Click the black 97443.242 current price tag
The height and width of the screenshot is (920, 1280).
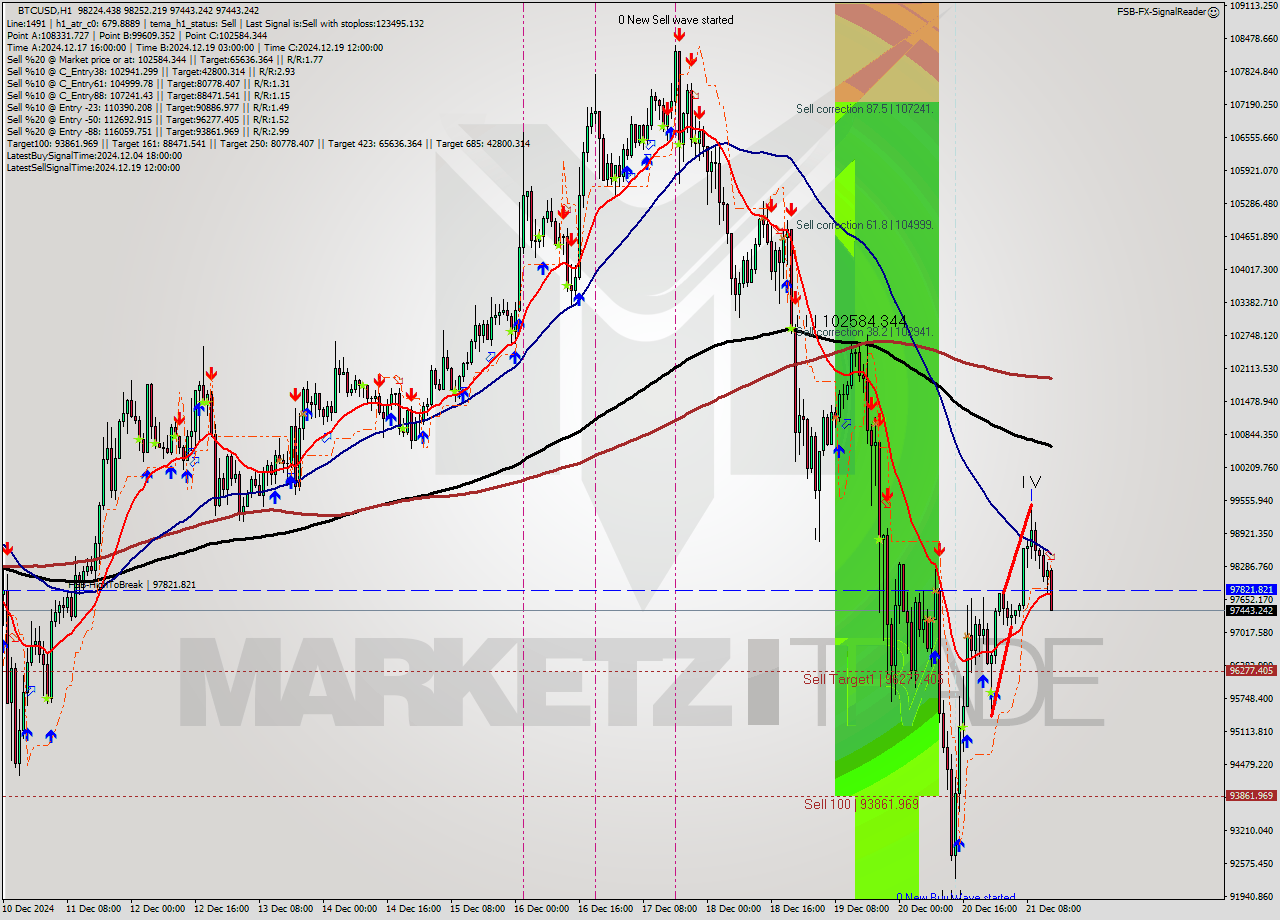1251,610
